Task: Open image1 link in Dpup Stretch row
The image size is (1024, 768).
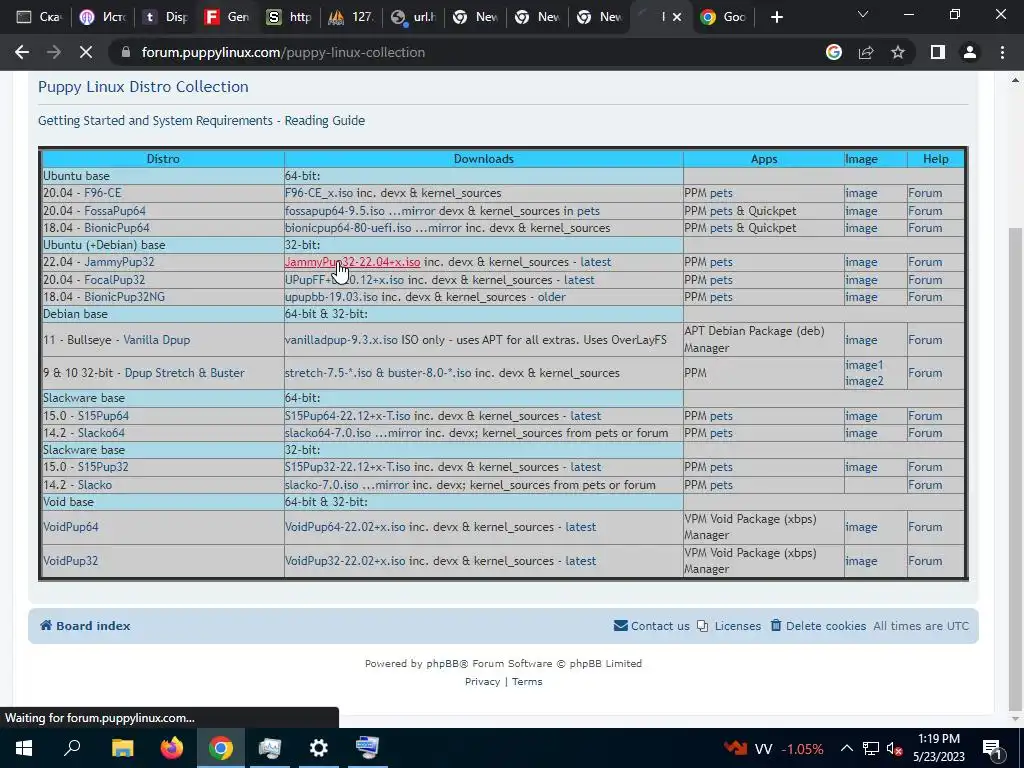Action: click(x=864, y=365)
